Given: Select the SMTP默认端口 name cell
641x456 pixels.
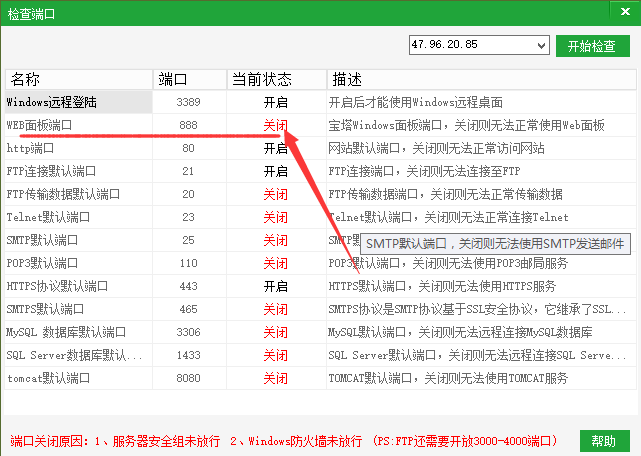Looking at the screenshot, I should click(x=78, y=240).
